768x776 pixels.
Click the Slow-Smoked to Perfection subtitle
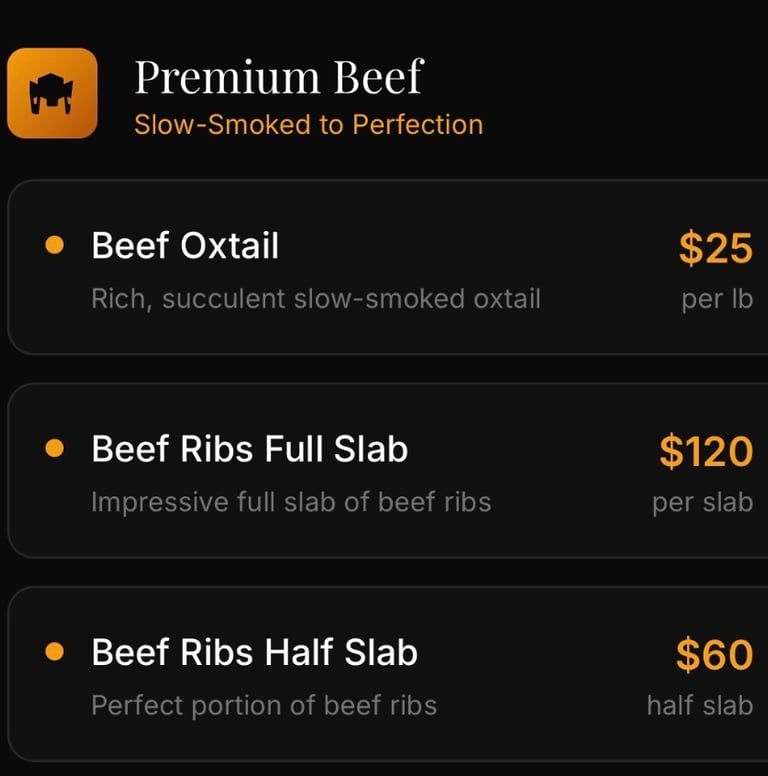click(x=308, y=125)
